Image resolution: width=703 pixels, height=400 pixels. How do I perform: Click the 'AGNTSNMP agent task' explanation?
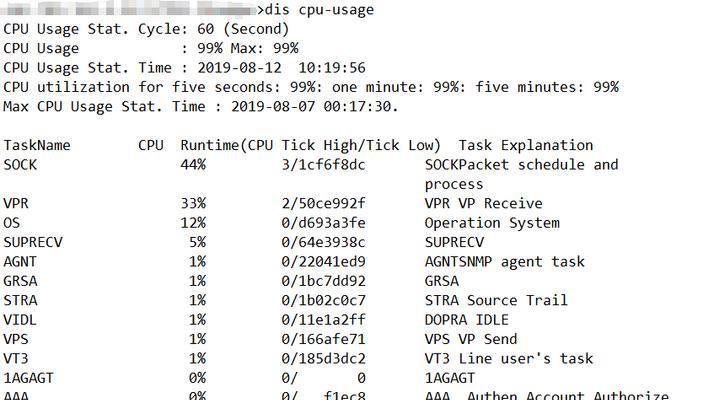tap(505, 262)
